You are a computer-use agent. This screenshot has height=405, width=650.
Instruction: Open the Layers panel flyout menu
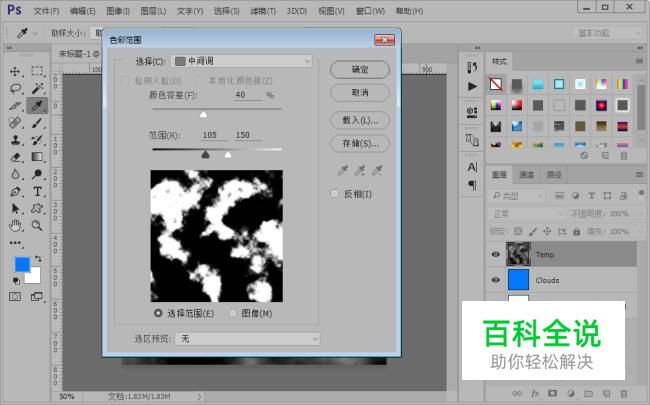click(x=639, y=175)
